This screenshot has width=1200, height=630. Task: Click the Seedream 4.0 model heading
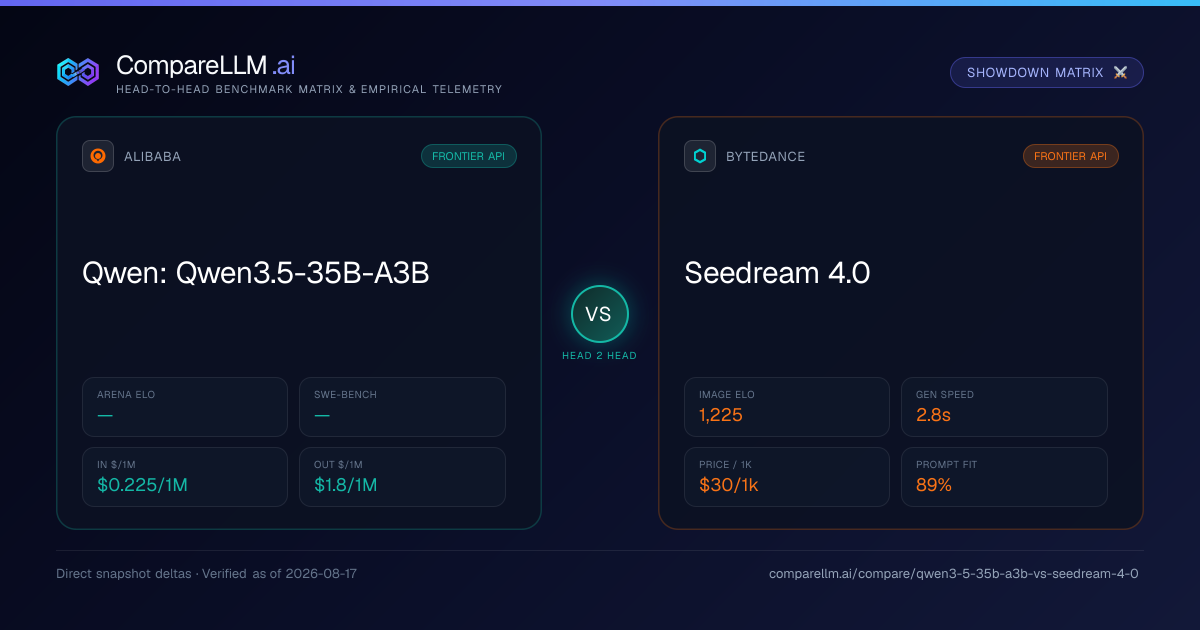pos(777,273)
